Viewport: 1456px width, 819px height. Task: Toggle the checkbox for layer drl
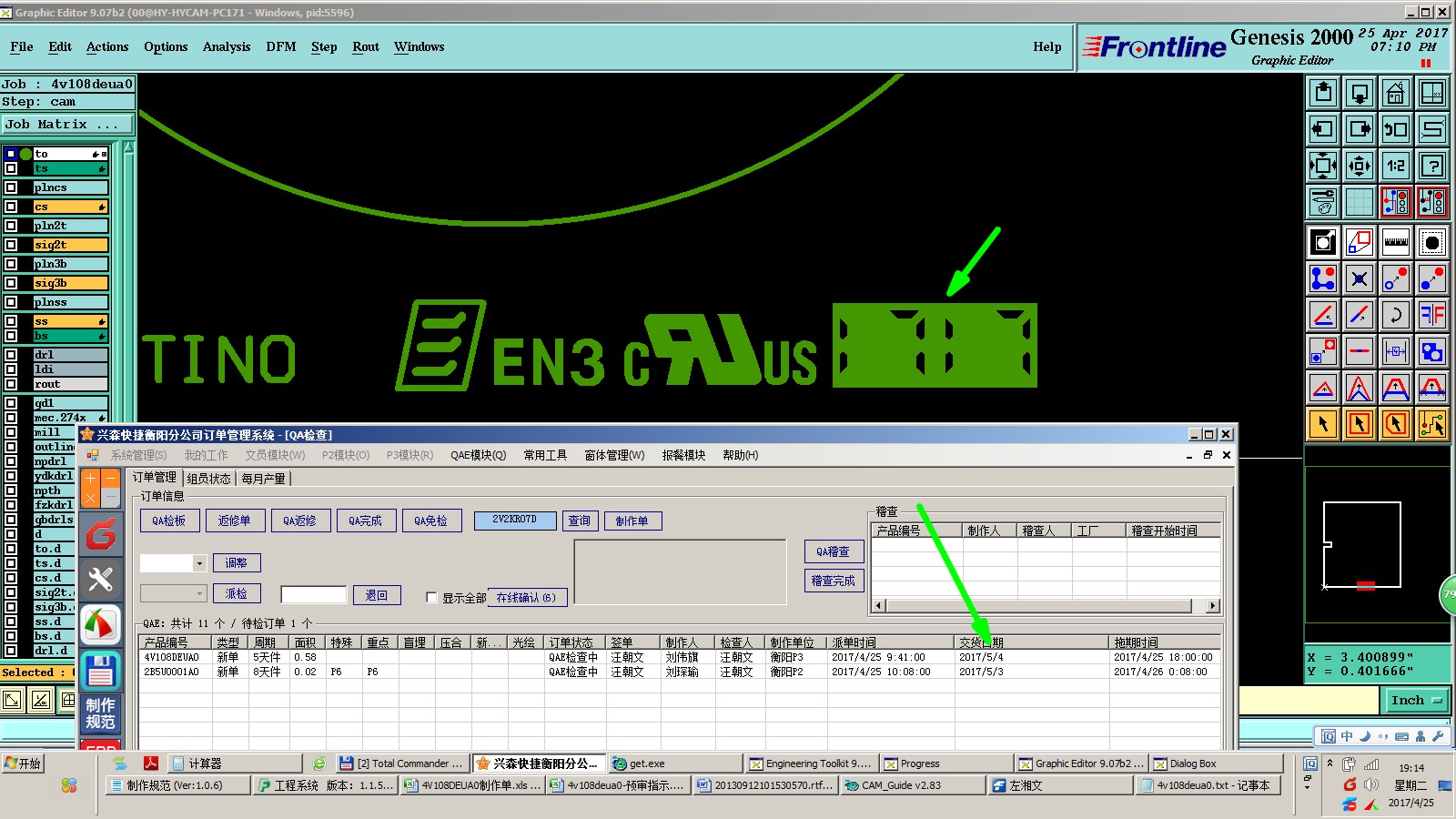(11, 355)
